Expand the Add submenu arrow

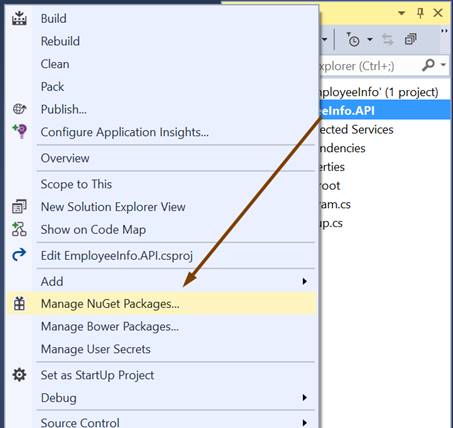[304, 281]
